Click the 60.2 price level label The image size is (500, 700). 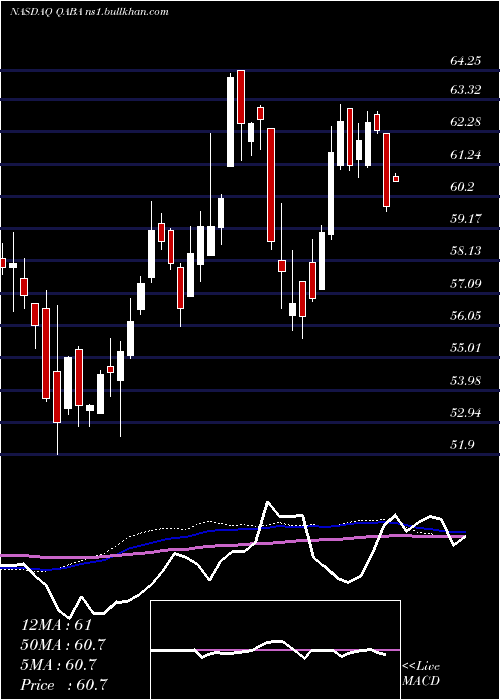tap(462, 187)
